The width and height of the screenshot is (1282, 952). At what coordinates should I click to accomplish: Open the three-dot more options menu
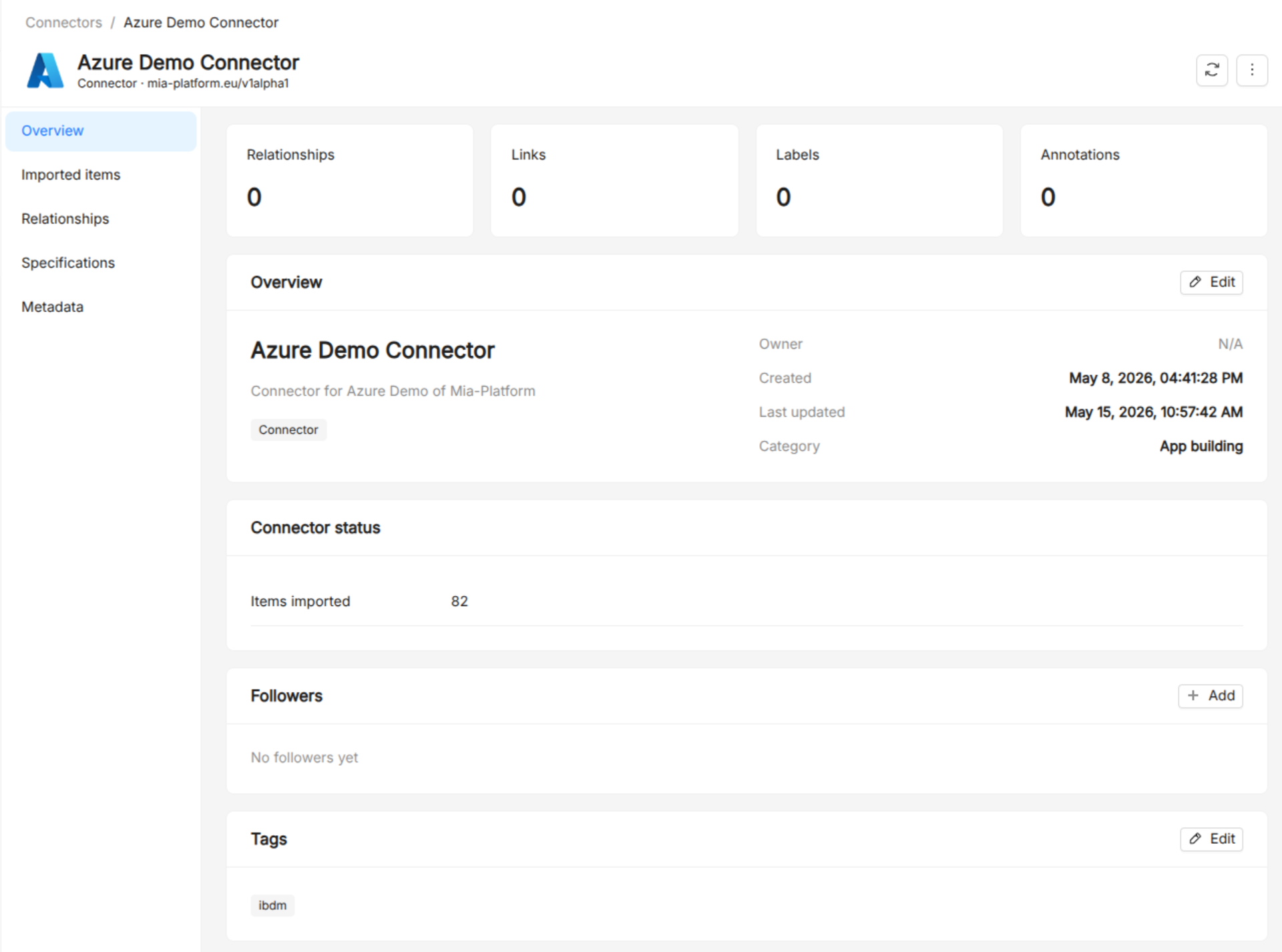click(x=1251, y=70)
